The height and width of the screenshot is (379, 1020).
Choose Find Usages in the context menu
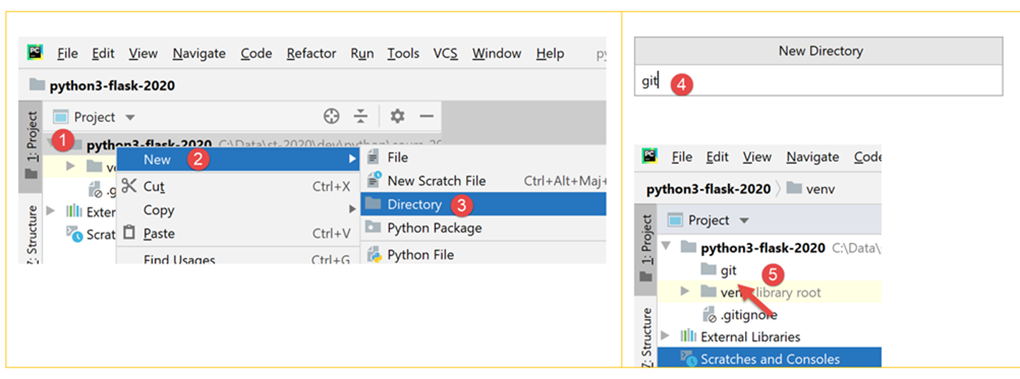238,258
